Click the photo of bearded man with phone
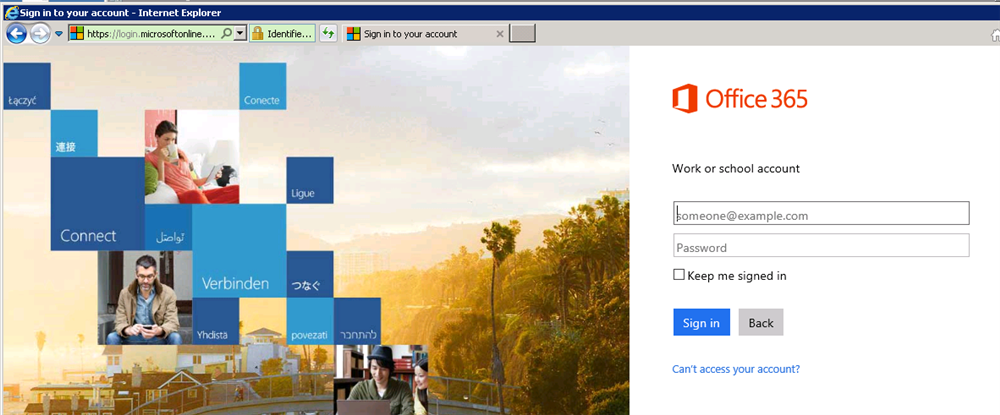Screen dimensions: 1000x415 (x=145, y=298)
